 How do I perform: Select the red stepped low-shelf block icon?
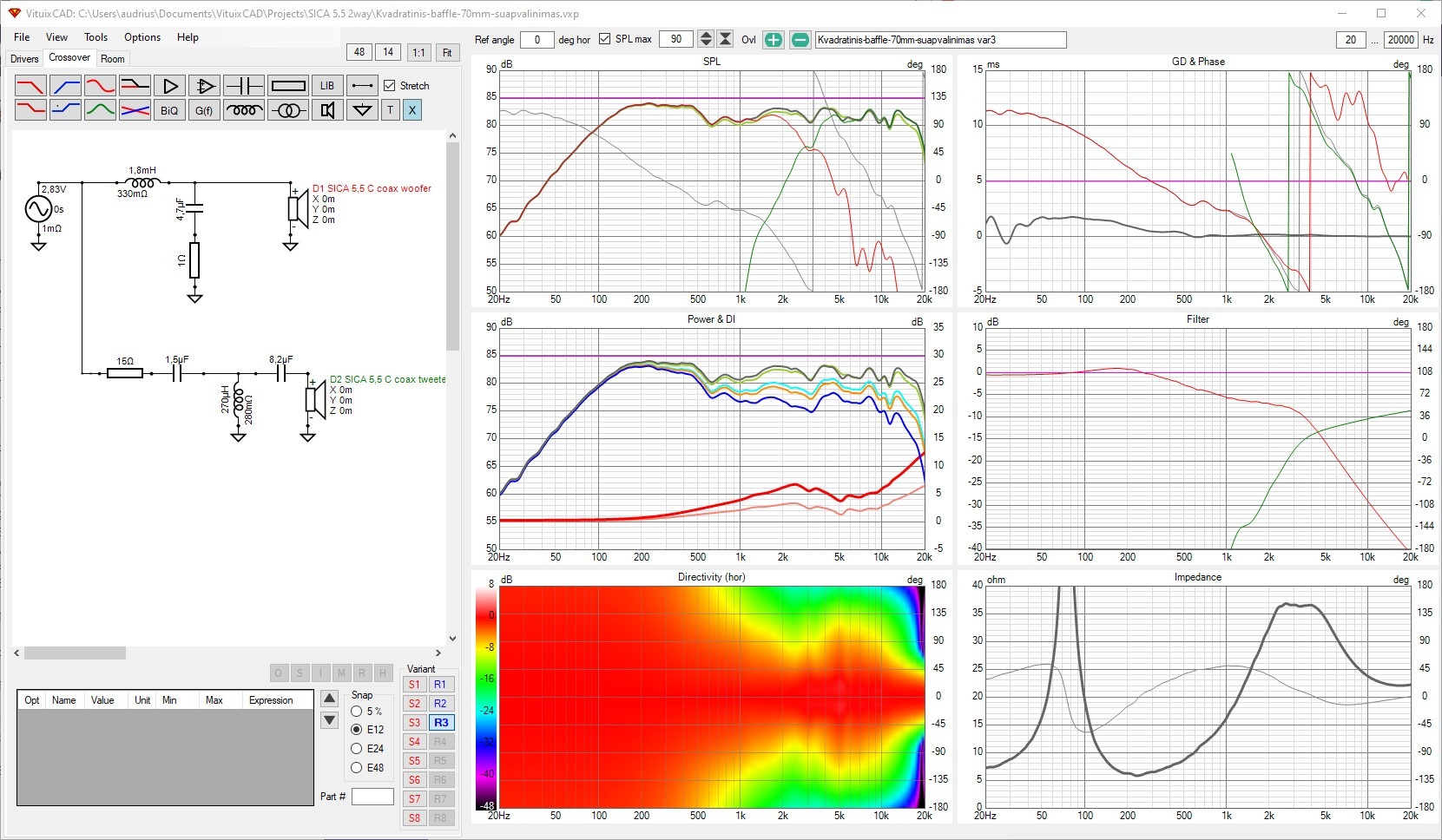[x=30, y=110]
